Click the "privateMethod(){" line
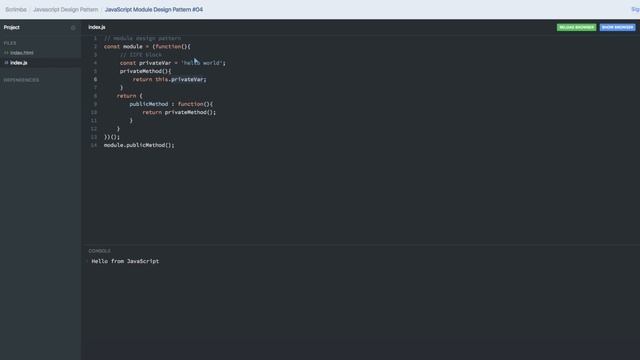The image size is (640, 360). point(146,71)
